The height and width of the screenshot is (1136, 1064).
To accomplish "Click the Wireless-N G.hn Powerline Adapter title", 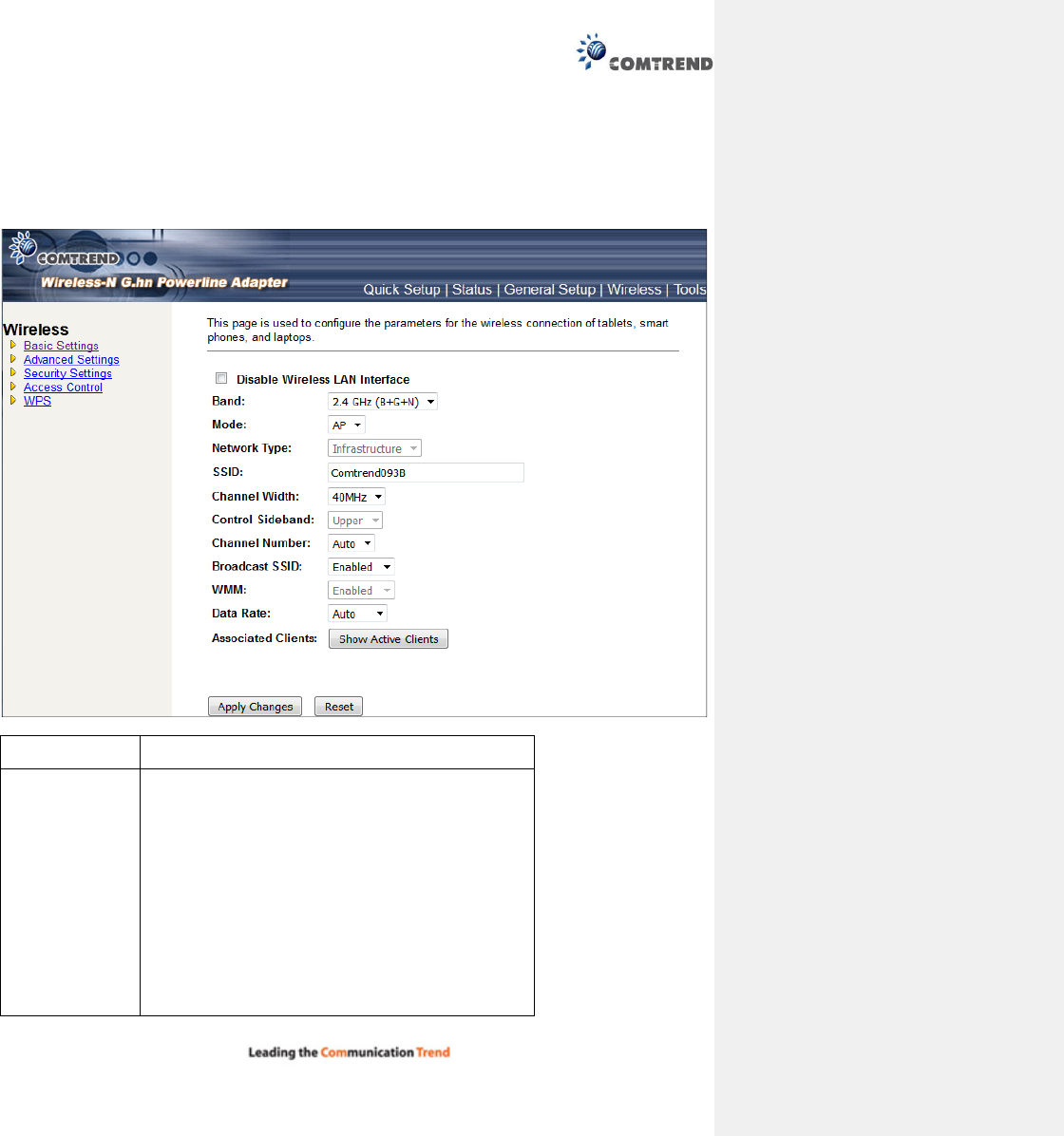I will click(164, 282).
